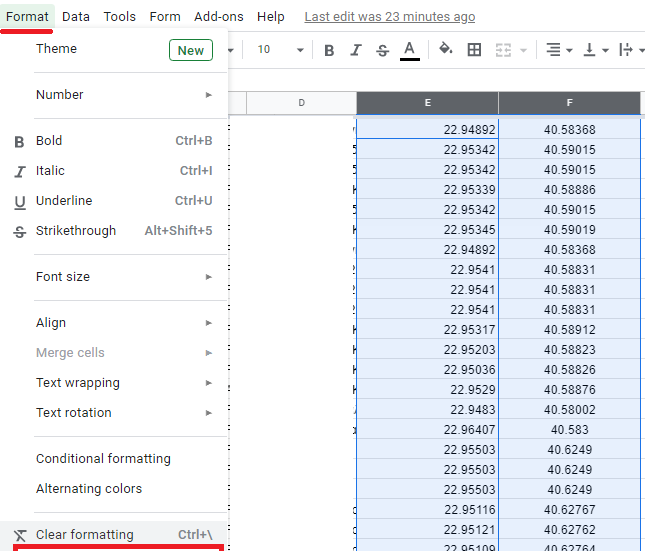Select cell with value 40.583
The height and width of the screenshot is (551, 645).
coord(569,430)
